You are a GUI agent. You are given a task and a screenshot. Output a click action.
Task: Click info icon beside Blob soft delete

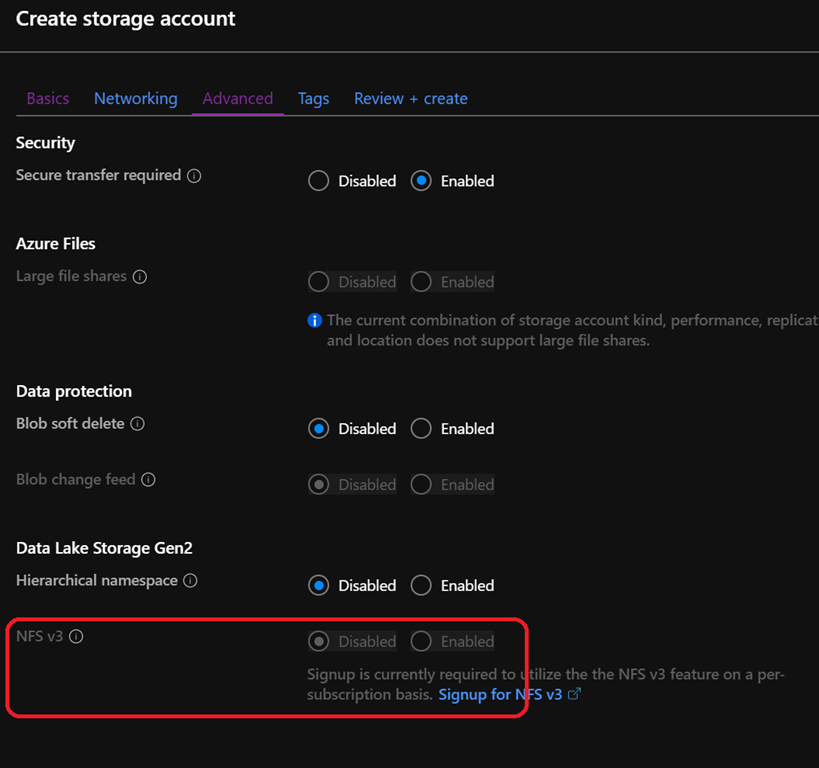click(x=138, y=424)
